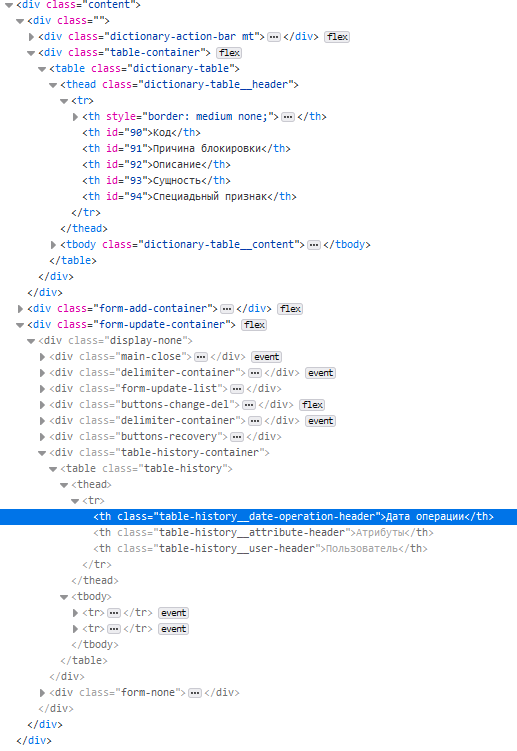Image resolution: width=517 pixels, height=751 pixels.
Task: Expand the buttons-change-del div node
Action: point(42,405)
